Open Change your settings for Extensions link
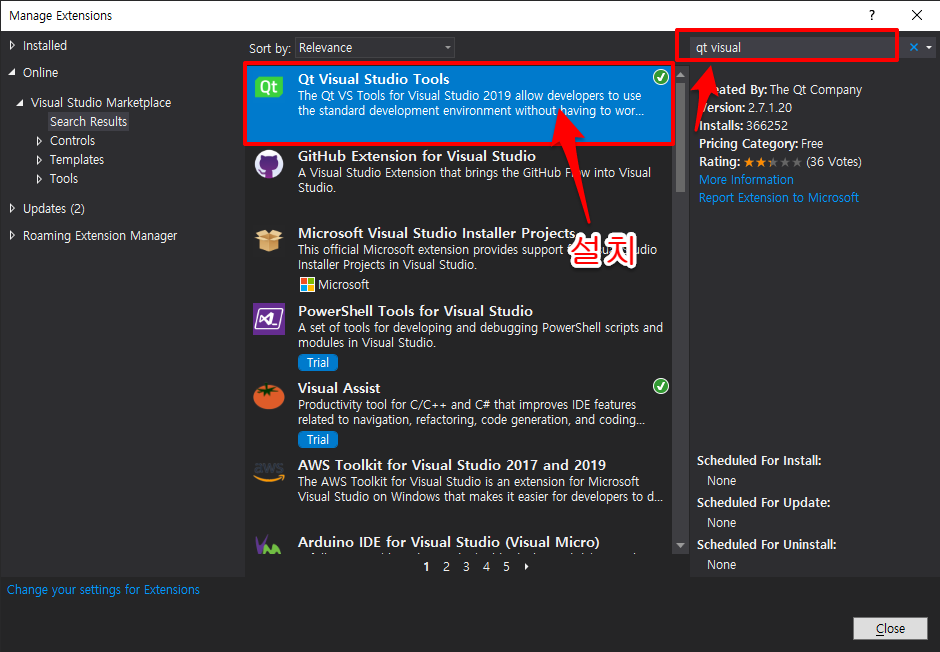Viewport: 940px width, 652px height. (103, 590)
